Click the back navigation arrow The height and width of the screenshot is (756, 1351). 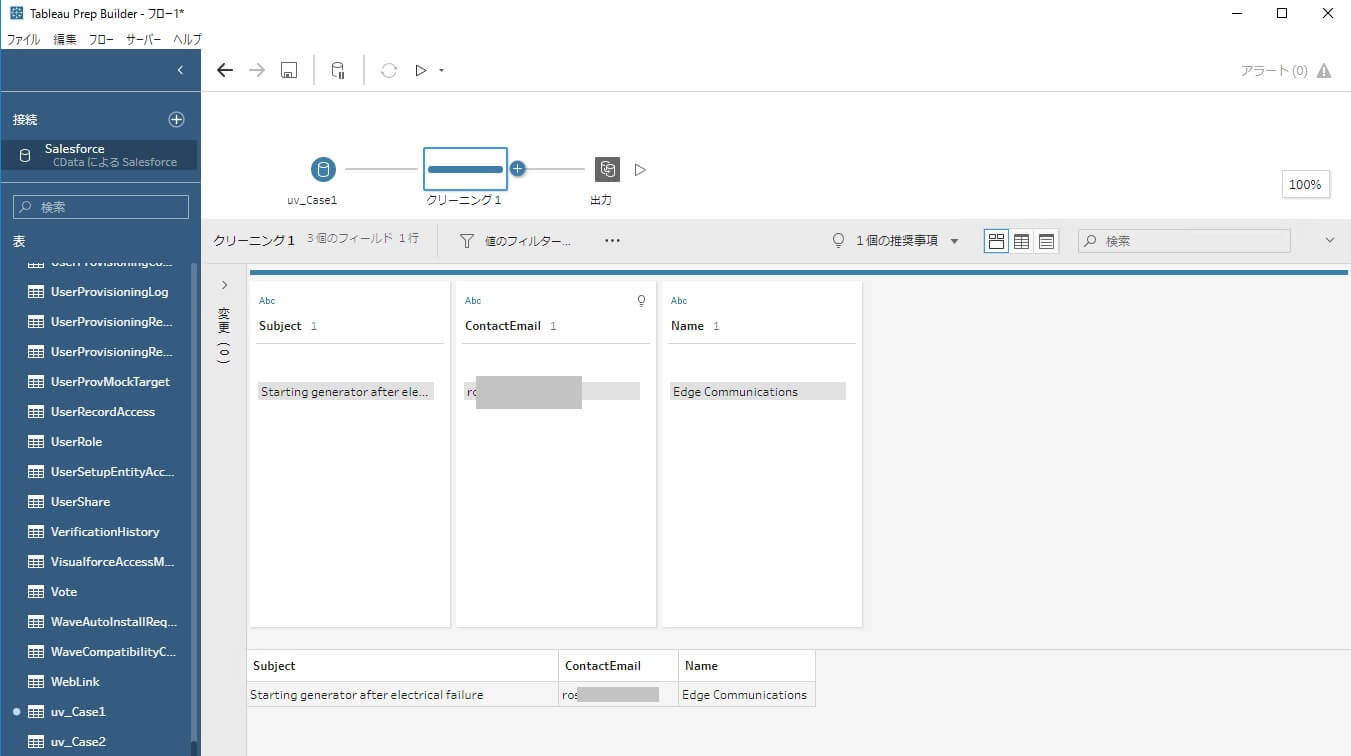(224, 69)
